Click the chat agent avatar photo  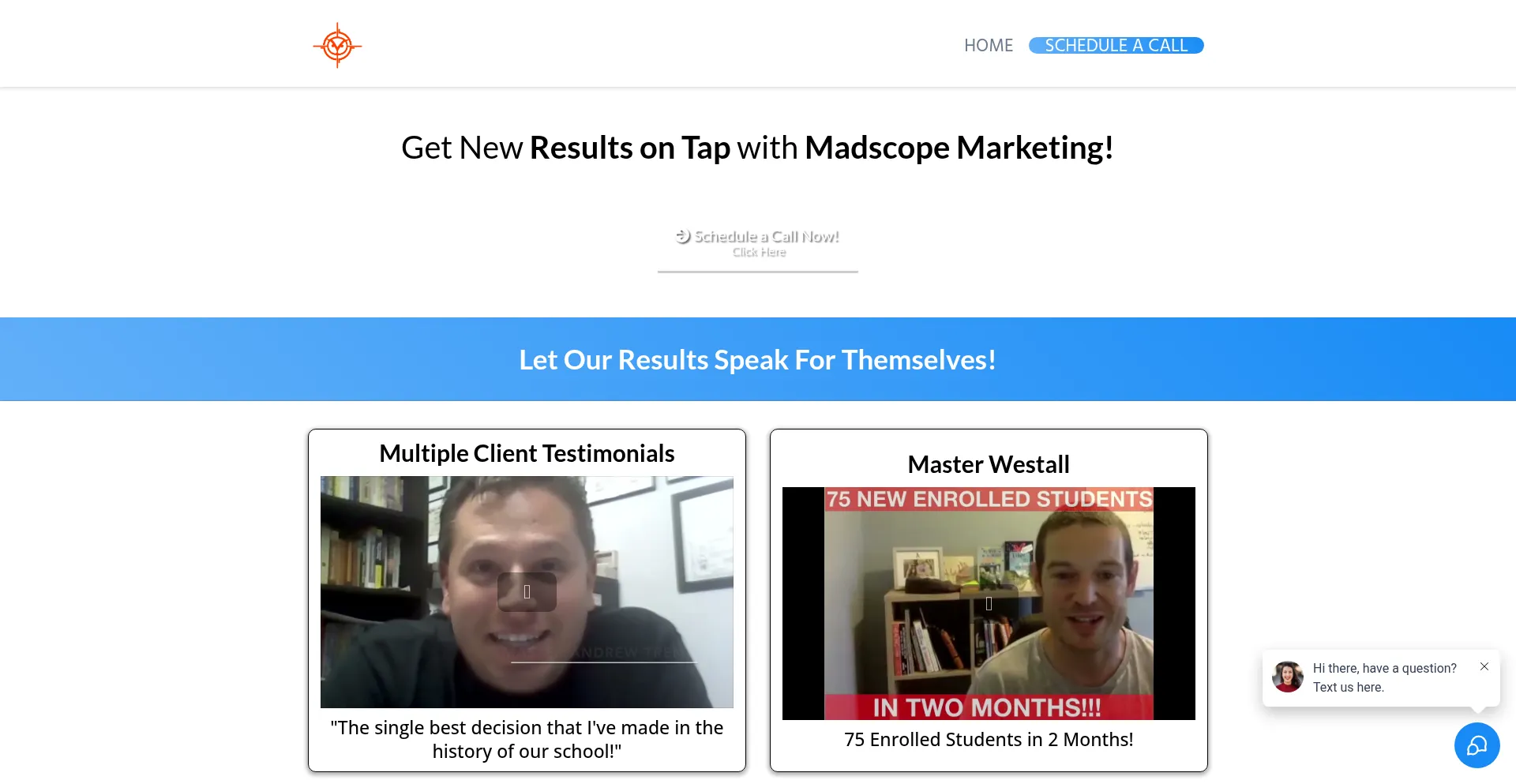click(1288, 677)
